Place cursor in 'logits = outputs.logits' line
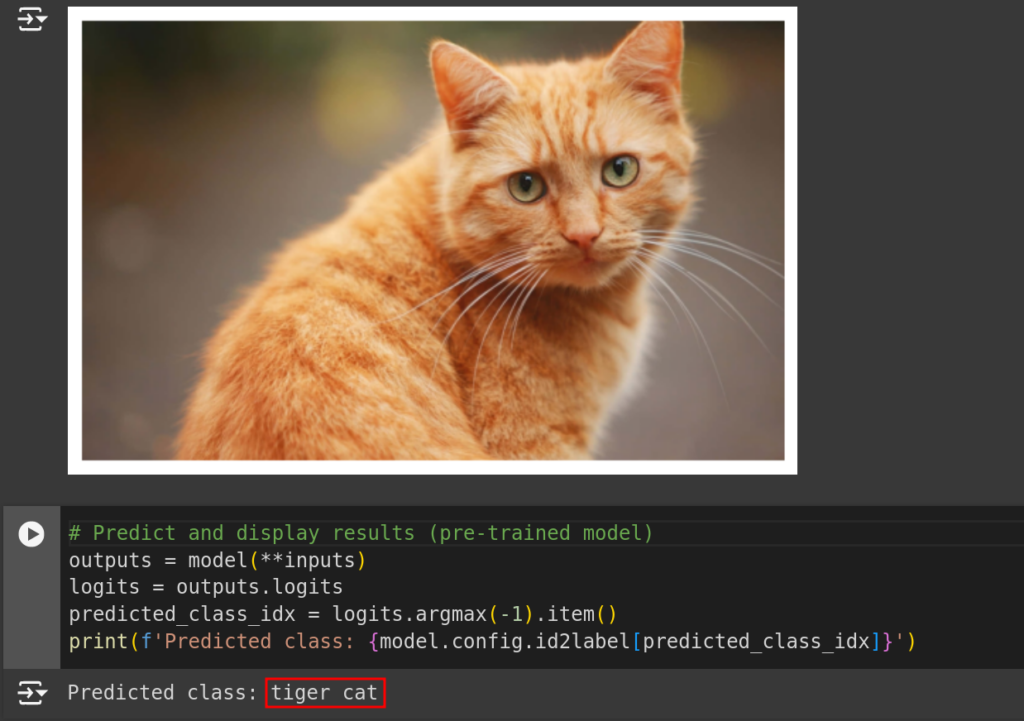1024x721 pixels. (x=206, y=587)
